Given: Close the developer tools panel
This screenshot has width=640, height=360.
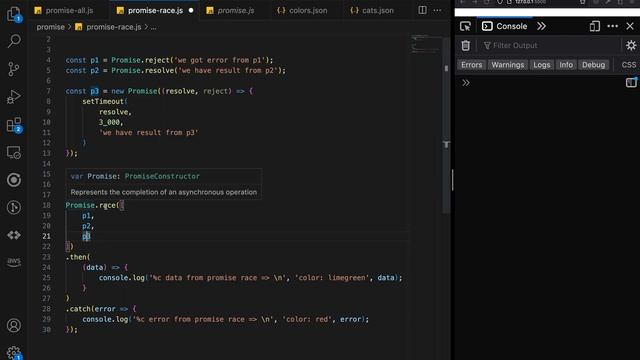Looking at the screenshot, I should coord(630,26).
